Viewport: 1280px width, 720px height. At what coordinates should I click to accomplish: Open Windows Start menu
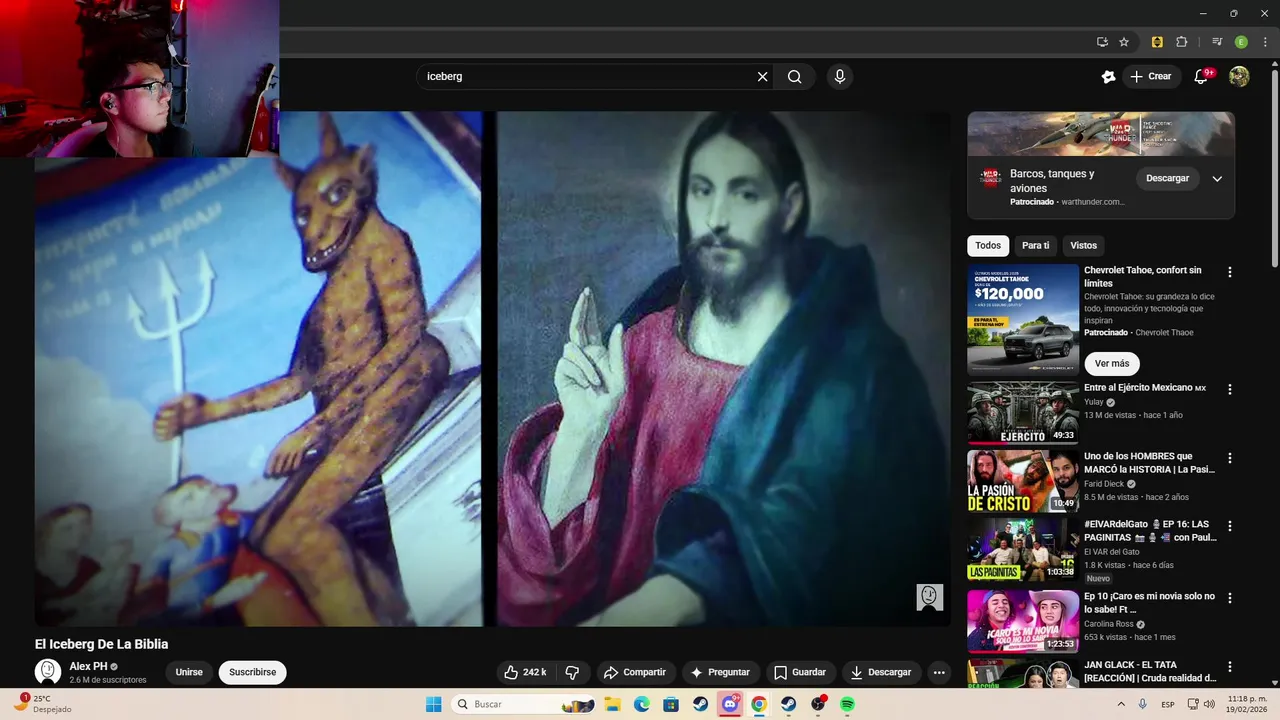click(x=433, y=704)
